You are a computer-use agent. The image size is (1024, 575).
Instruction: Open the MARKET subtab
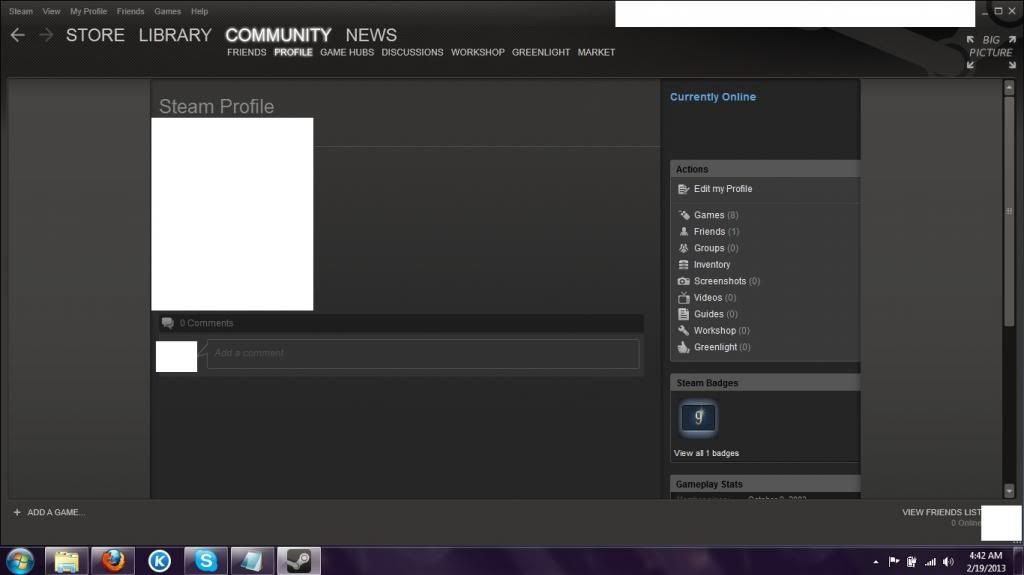pos(596,52)
